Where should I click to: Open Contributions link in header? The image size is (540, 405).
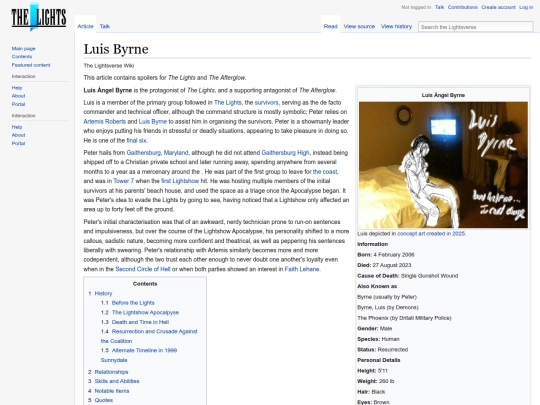click(463, 7)
